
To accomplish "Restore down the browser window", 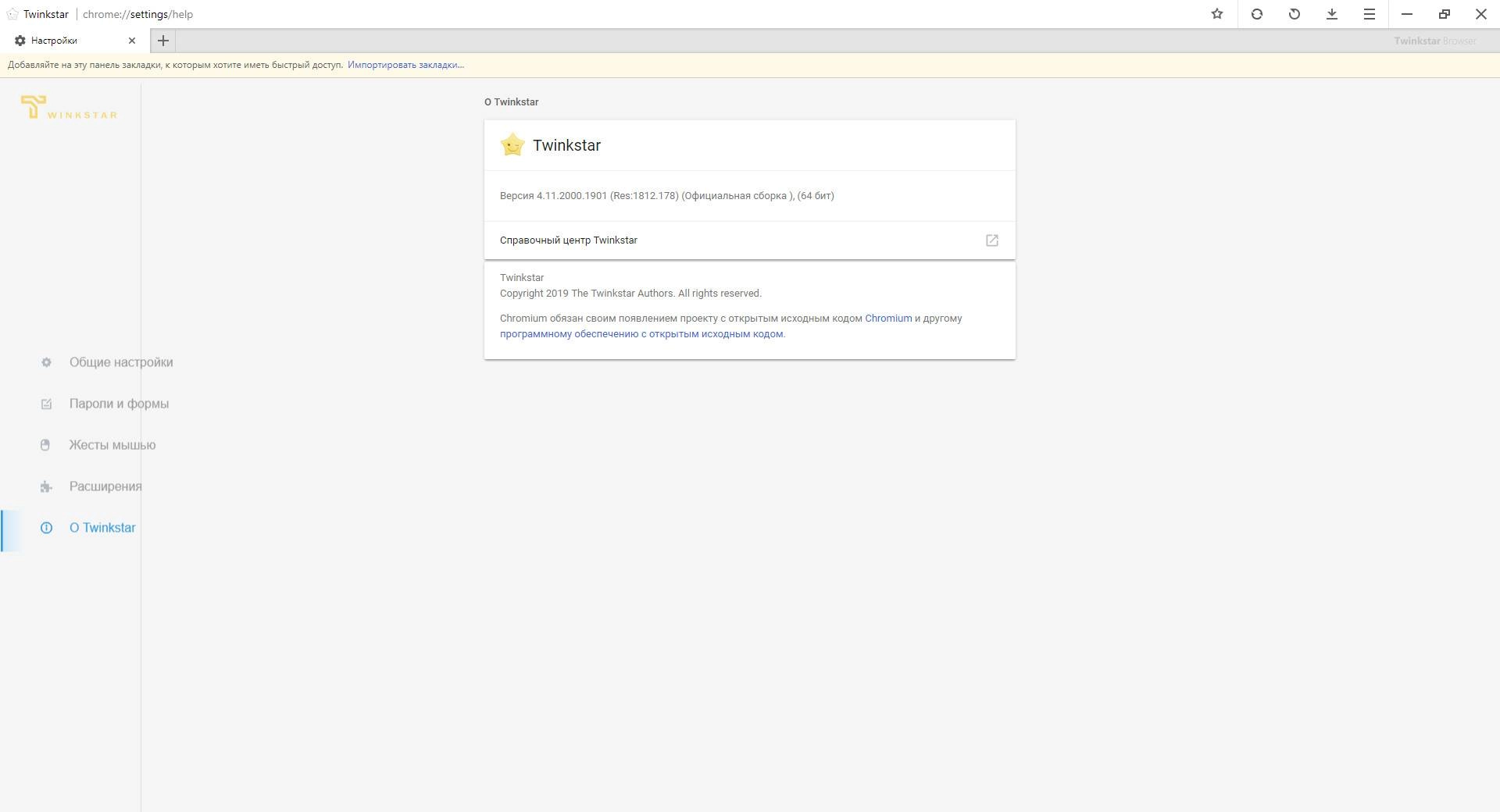I will click(1444, 14).
